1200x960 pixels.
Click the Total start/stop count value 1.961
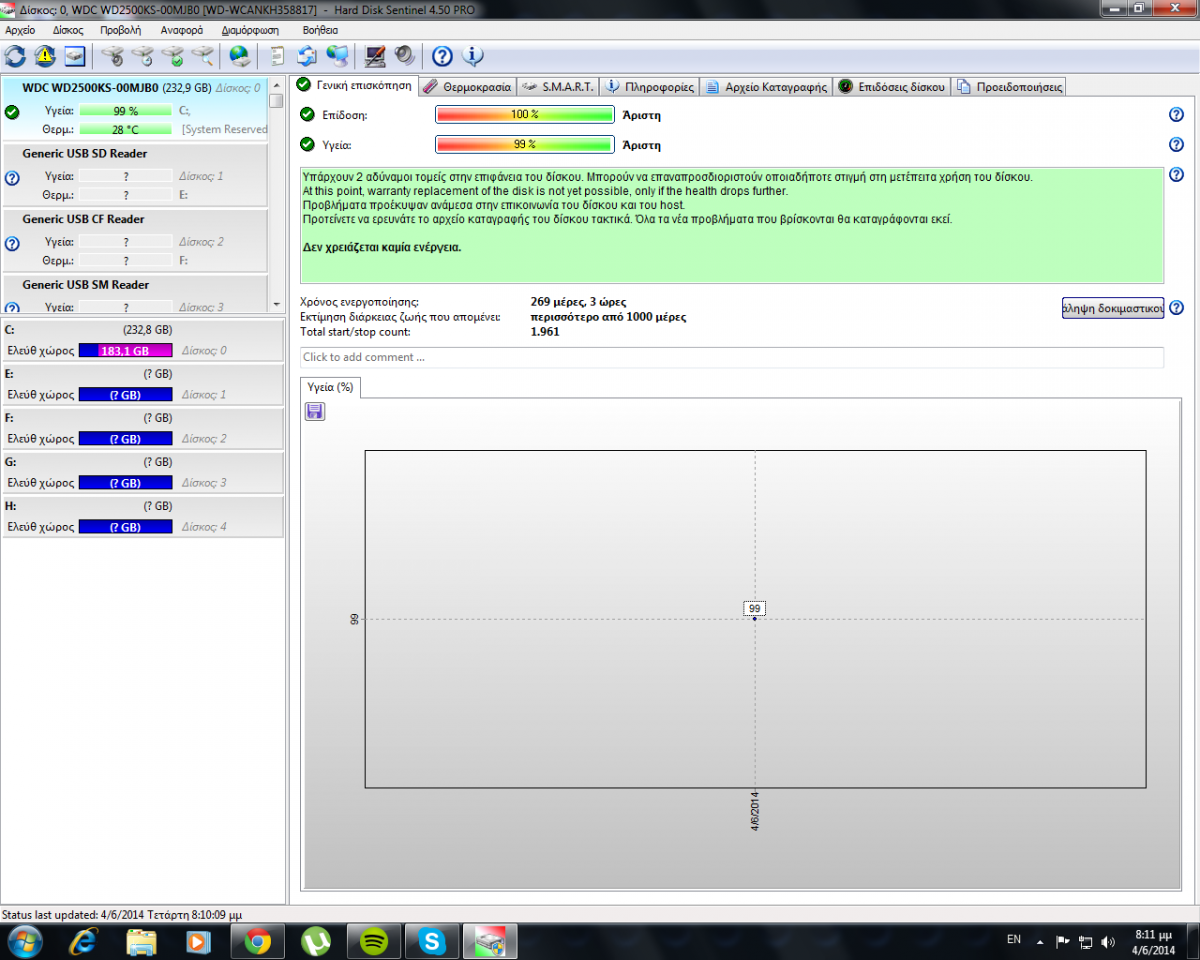coord(545,331)
